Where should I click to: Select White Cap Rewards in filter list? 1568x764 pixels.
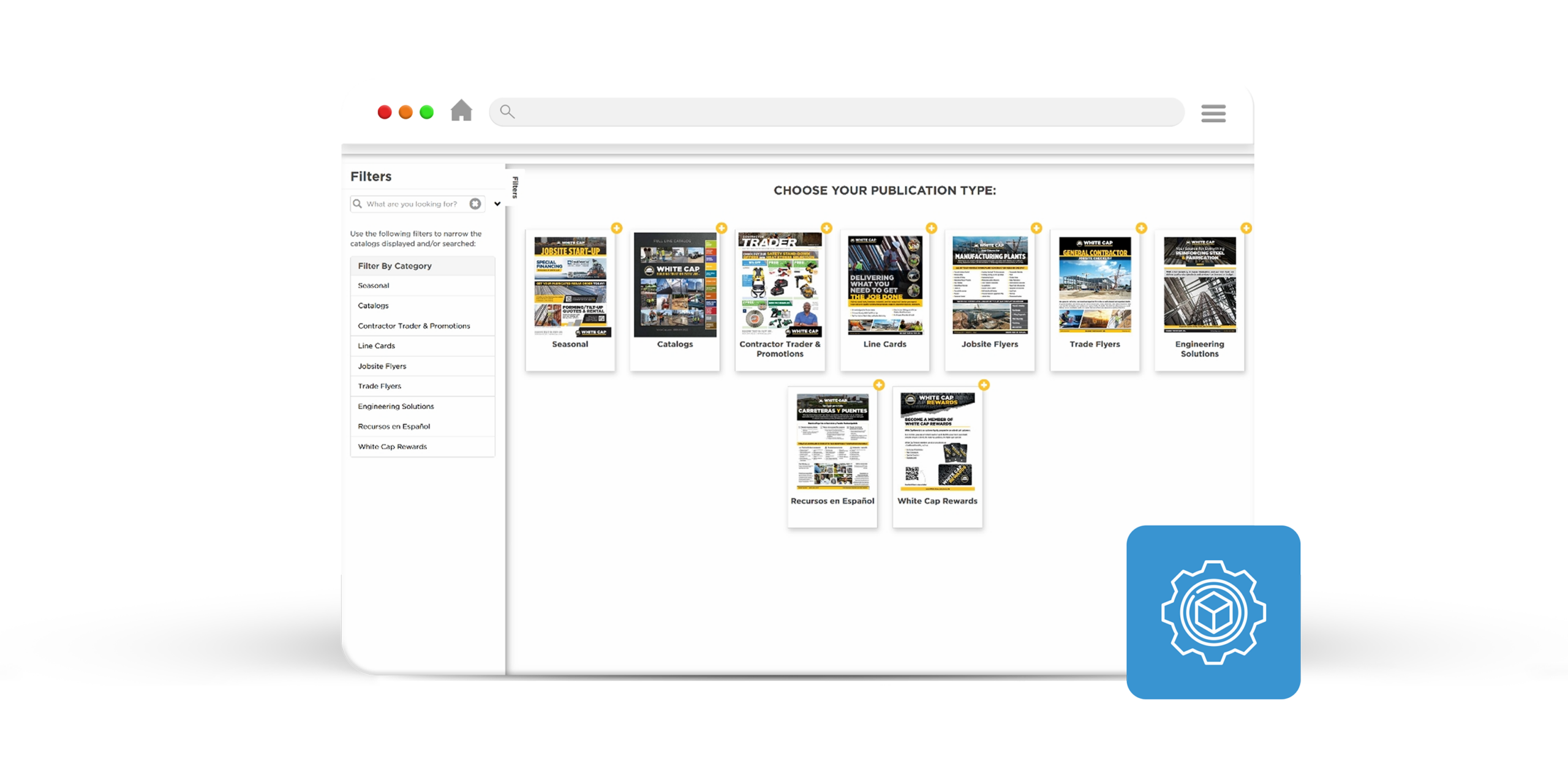[423, 447]
